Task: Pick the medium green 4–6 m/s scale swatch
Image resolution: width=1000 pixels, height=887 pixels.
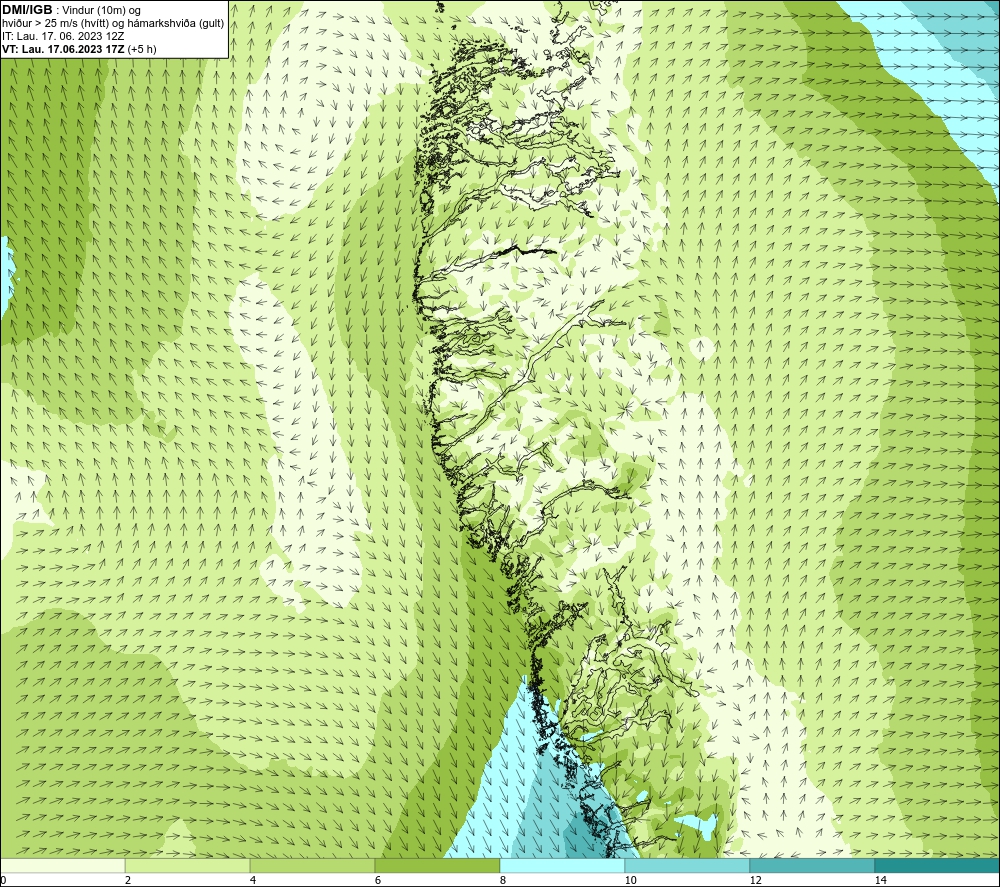Action: [312, 865]
